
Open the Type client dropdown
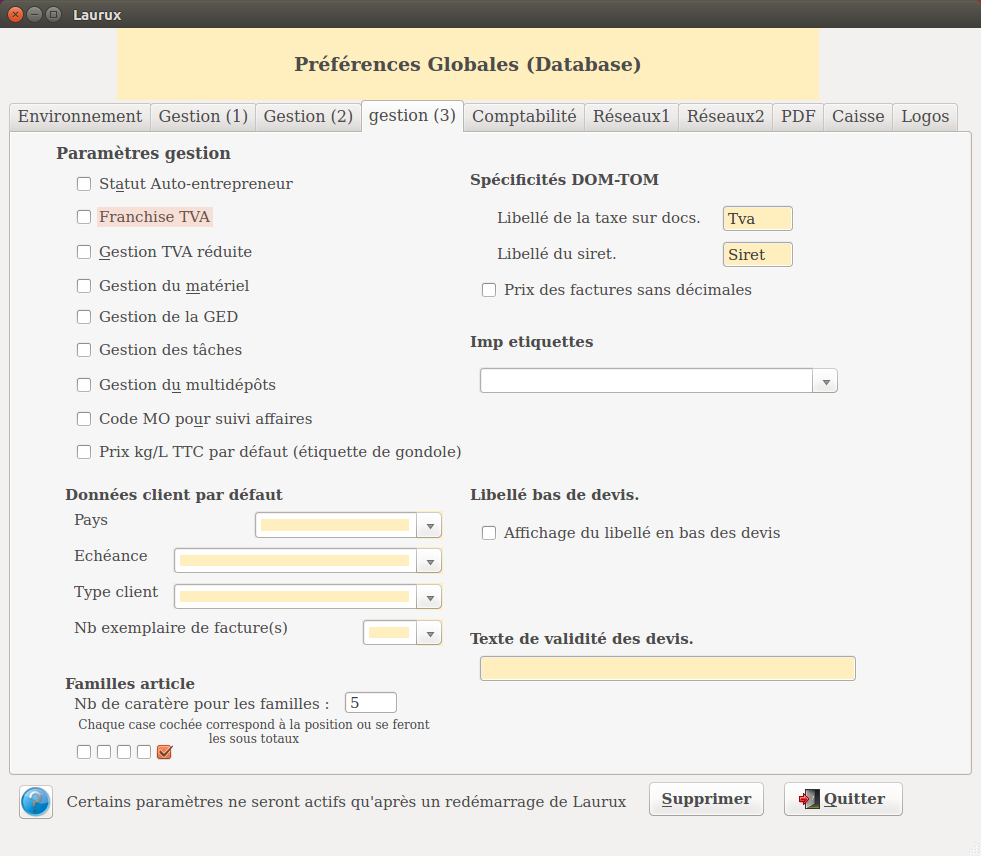point(430,598)
